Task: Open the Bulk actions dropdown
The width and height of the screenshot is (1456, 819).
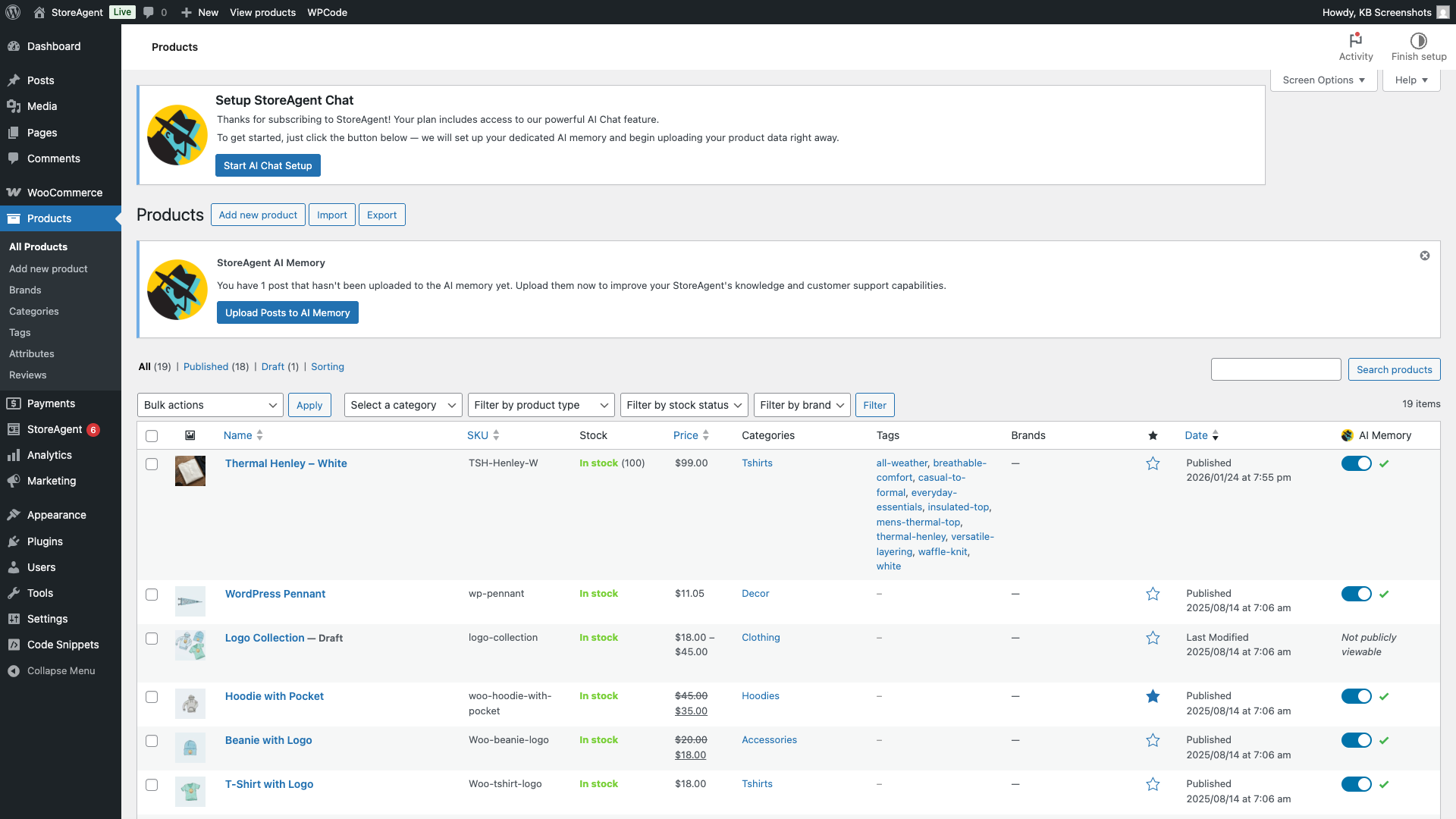Action: 210,405
